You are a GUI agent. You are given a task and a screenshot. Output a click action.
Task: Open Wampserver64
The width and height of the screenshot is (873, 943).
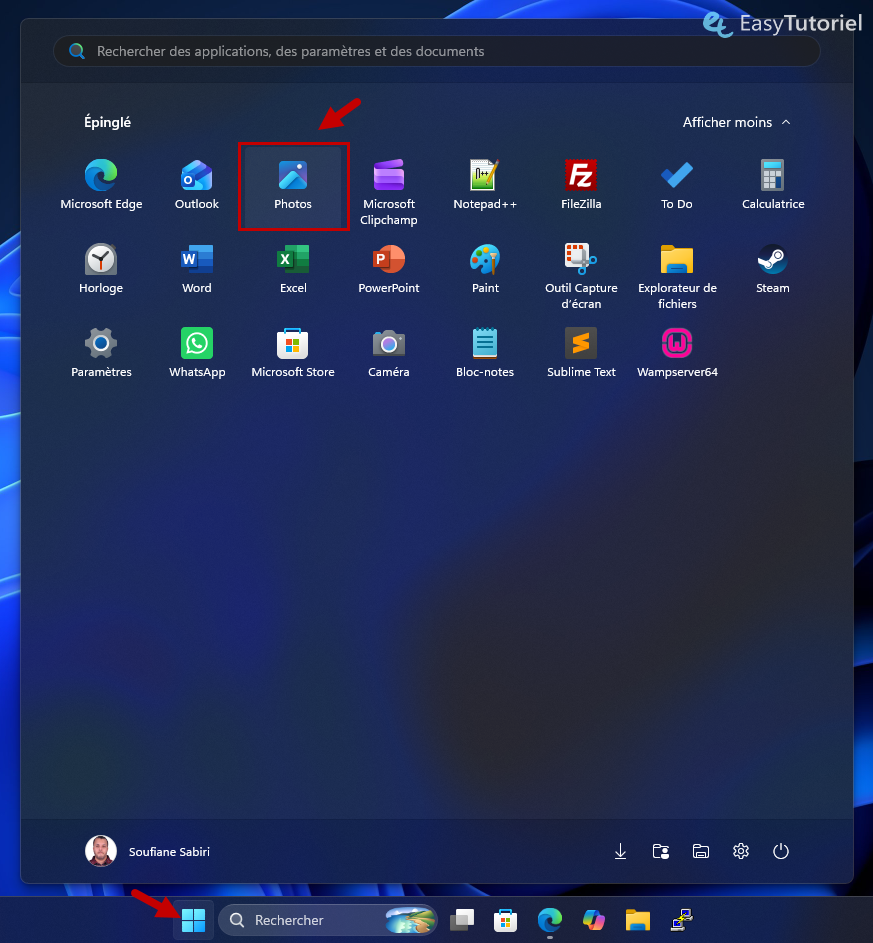[677, 354]
